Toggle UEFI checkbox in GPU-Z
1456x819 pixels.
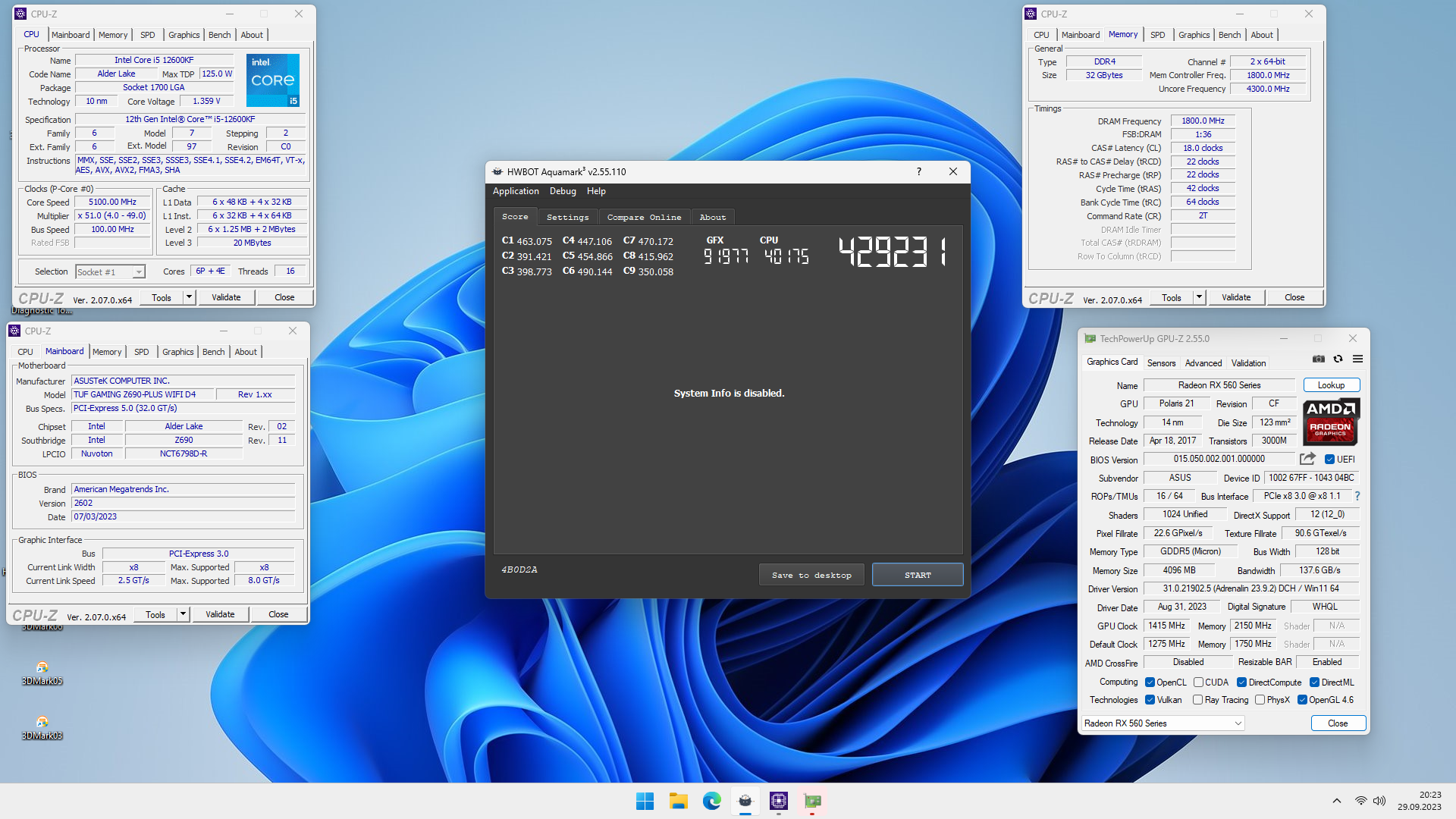click(1329, 460)
